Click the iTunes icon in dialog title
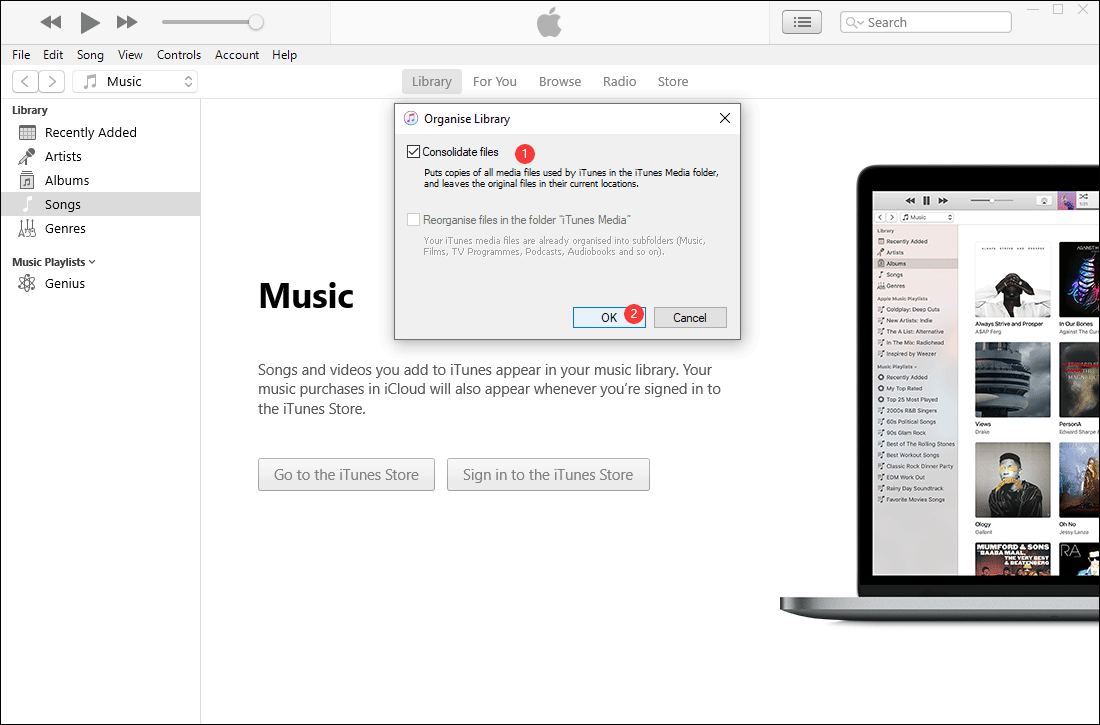The width and height of the screenshot is (1100, 725). tap(411, 119)
